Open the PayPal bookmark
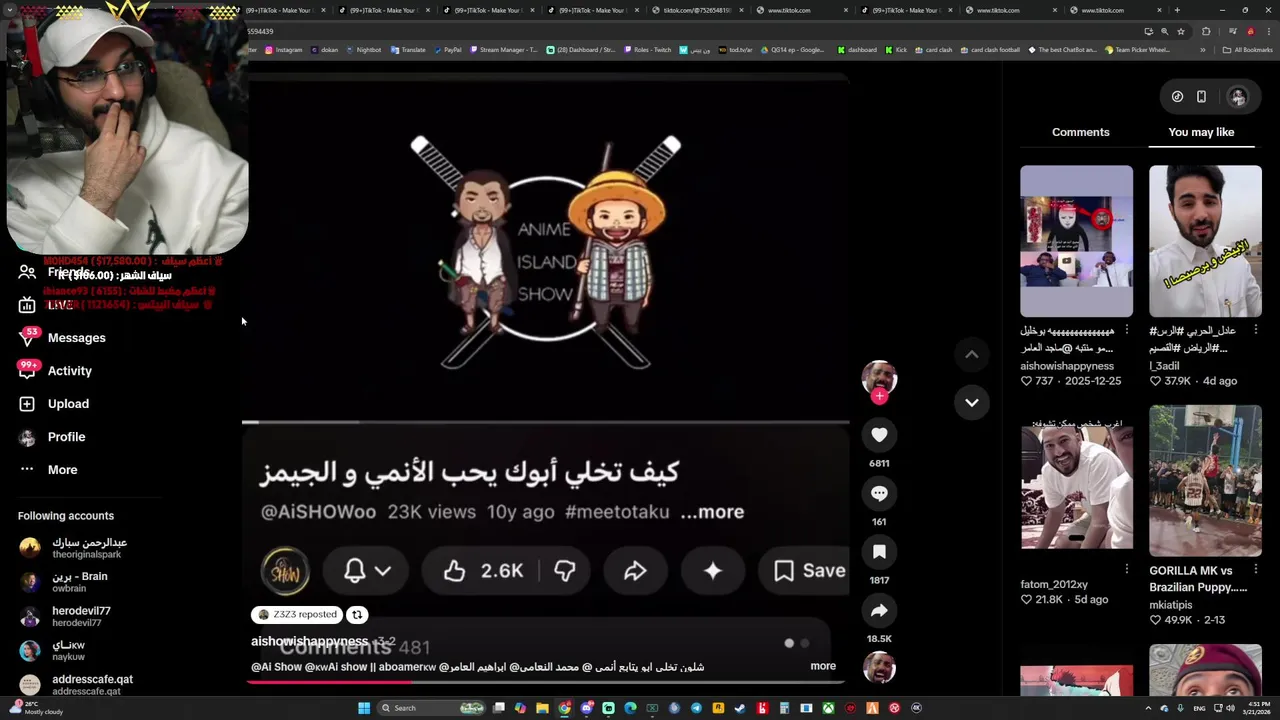 447,50
